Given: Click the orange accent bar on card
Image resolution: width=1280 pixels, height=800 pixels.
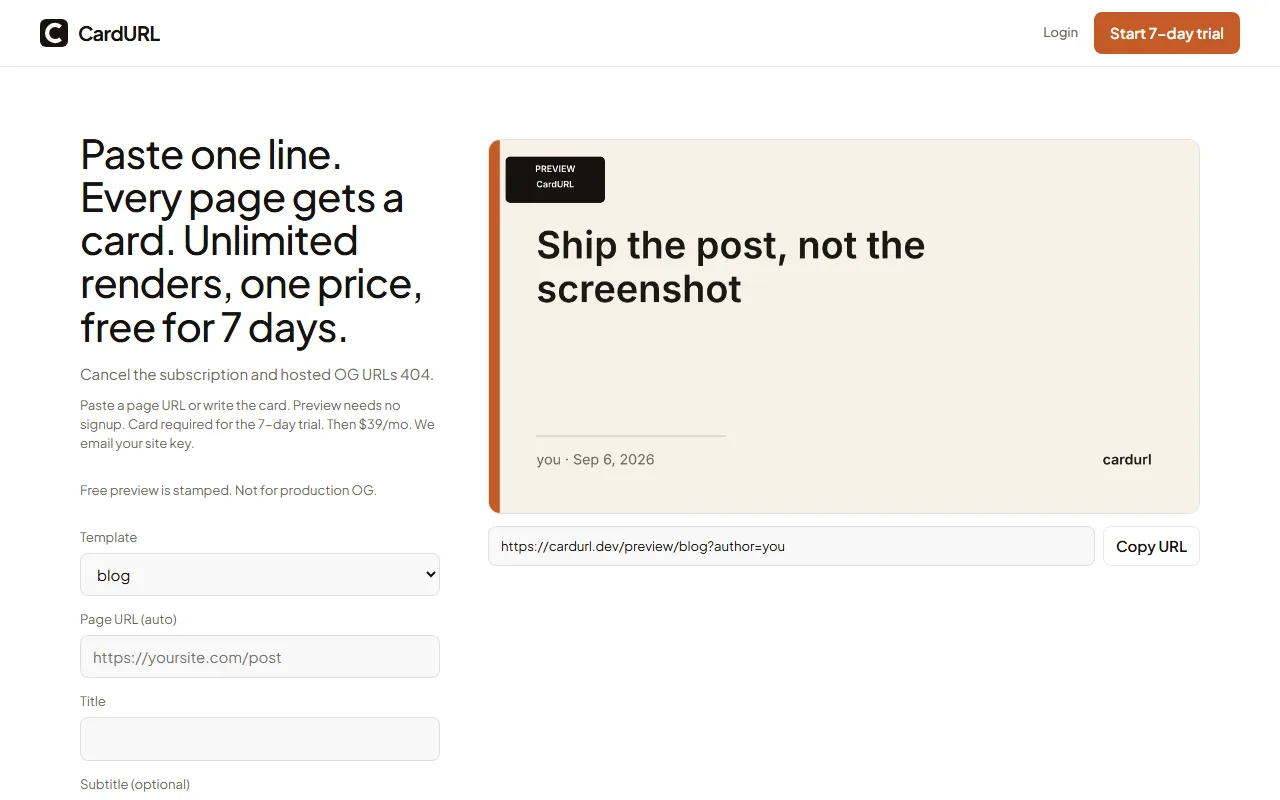Looking at the screenshot, I should click(x=494, y=326).
